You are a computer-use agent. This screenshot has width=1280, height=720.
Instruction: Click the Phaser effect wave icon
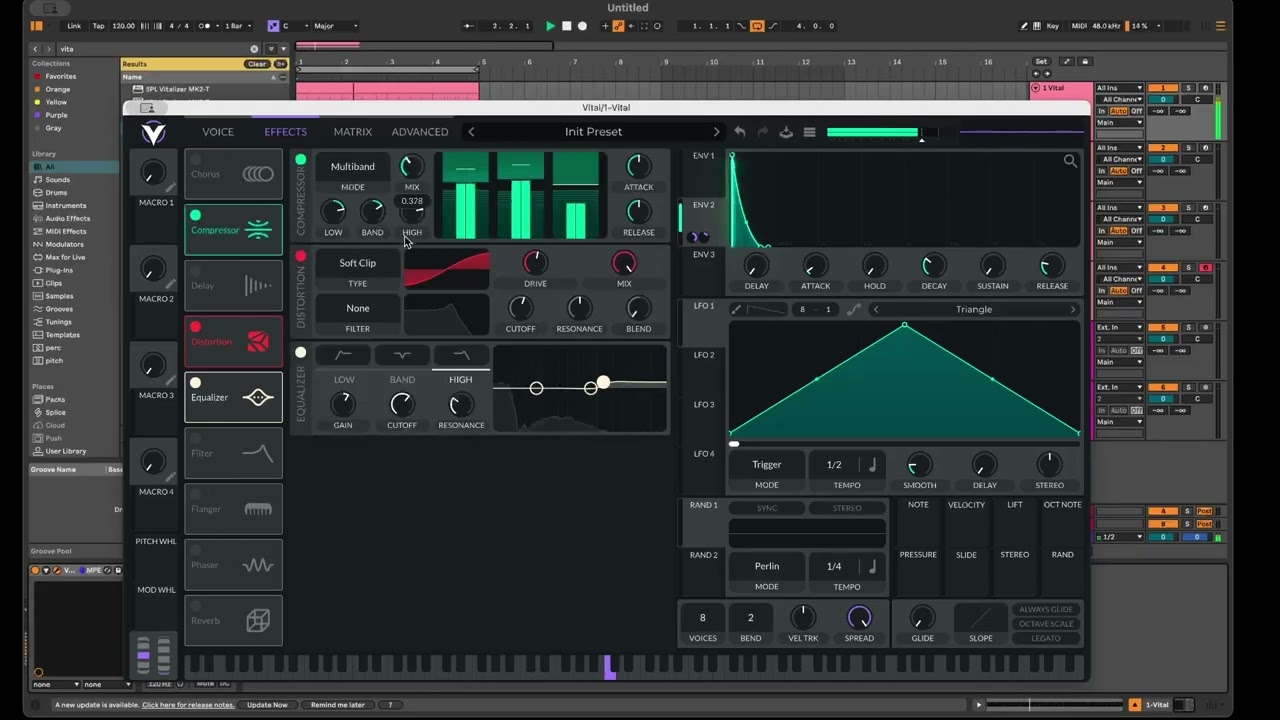click(258, 565)
